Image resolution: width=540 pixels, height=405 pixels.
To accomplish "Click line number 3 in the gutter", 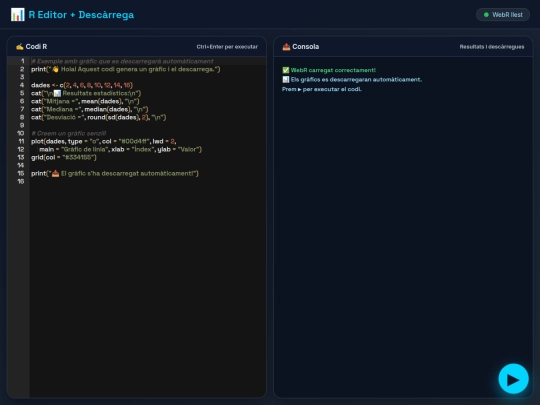I will click(x=22, y=77).
